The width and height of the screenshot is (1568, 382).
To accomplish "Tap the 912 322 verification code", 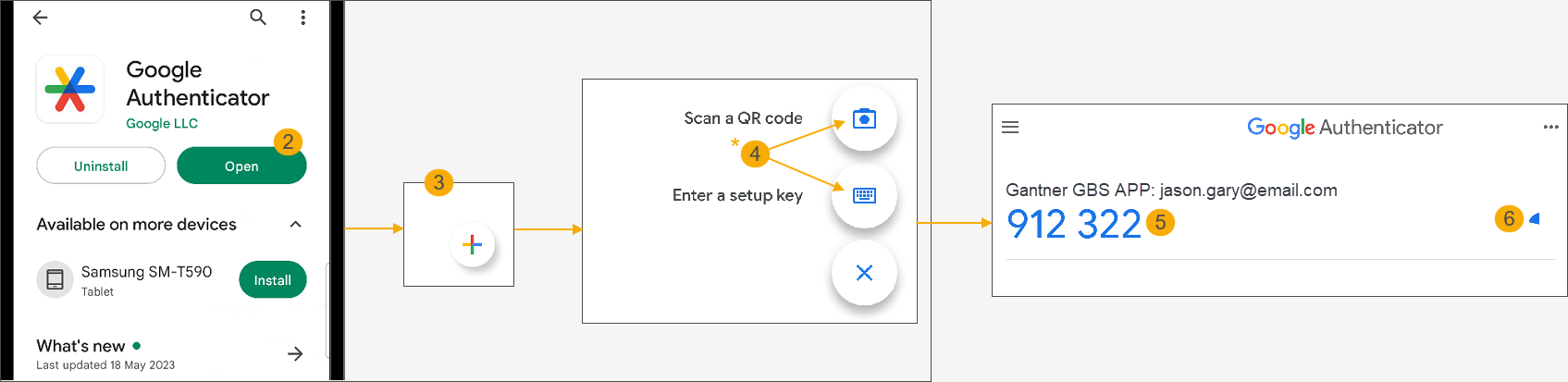I will click(1073, 225).
